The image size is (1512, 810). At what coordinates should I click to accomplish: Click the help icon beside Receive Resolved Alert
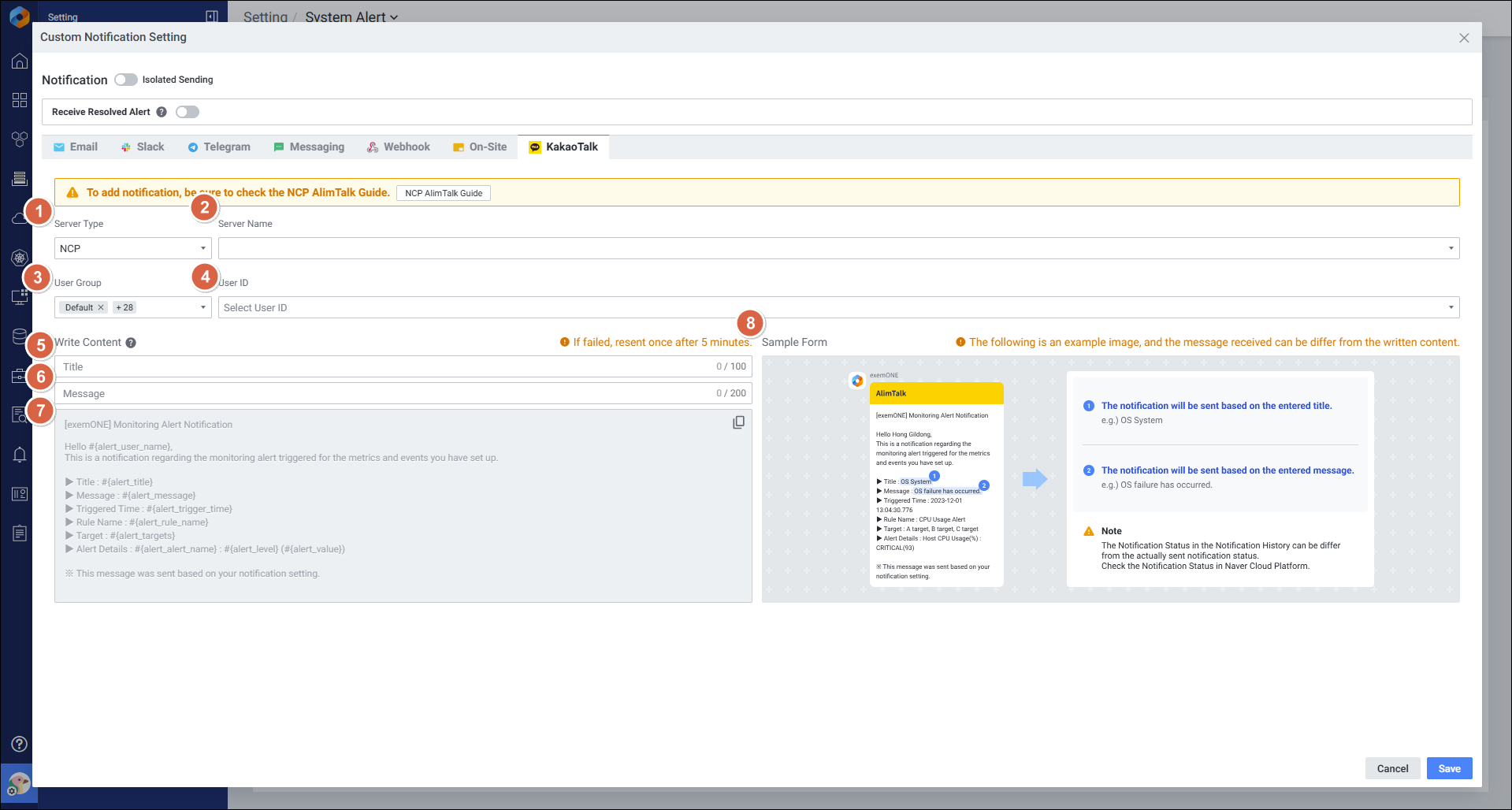click(162, 112)
